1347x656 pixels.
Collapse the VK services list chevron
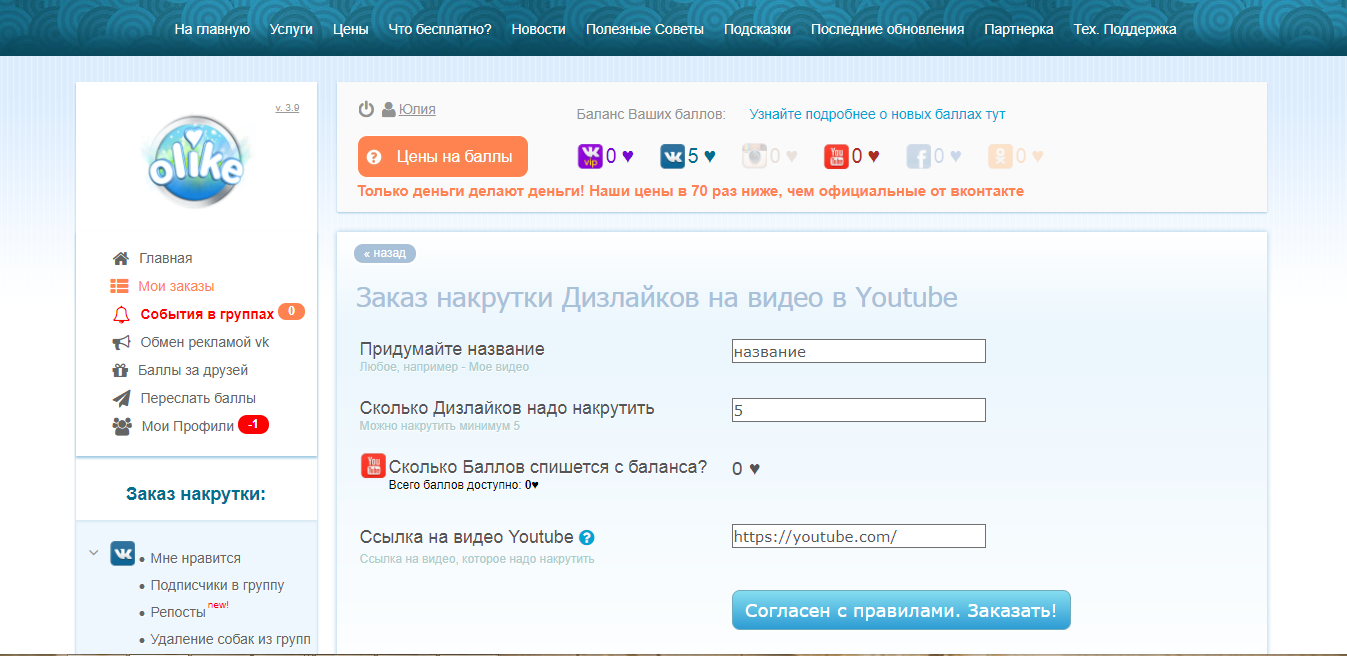click(x=93, y=552)
